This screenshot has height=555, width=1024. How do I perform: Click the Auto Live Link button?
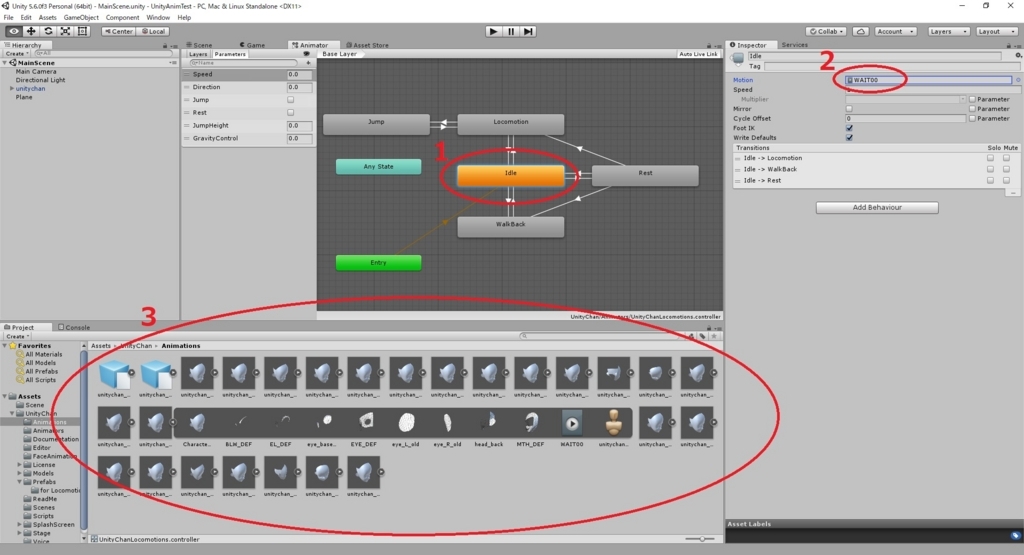click(698, 54)
